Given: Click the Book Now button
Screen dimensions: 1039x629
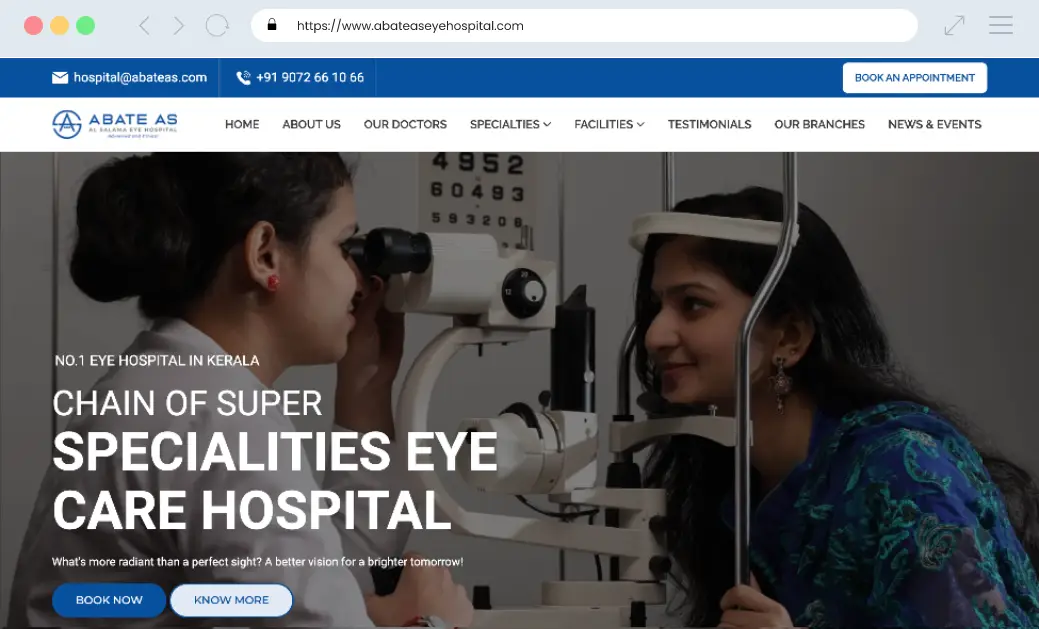Looking at the screenshot, I should point(109,600).
